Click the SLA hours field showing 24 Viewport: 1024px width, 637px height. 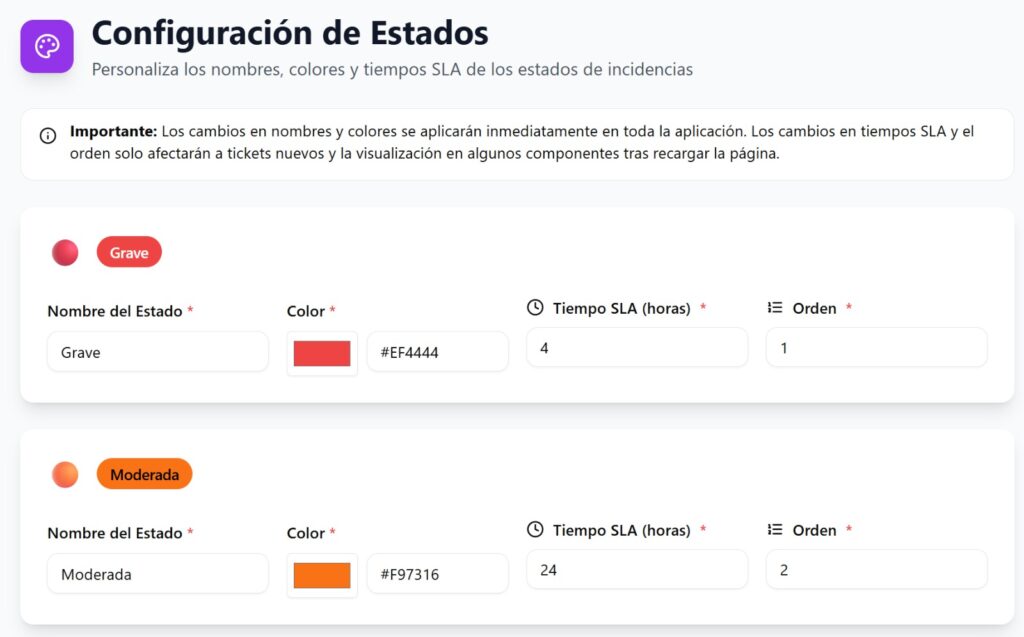[x=637, y=570]
